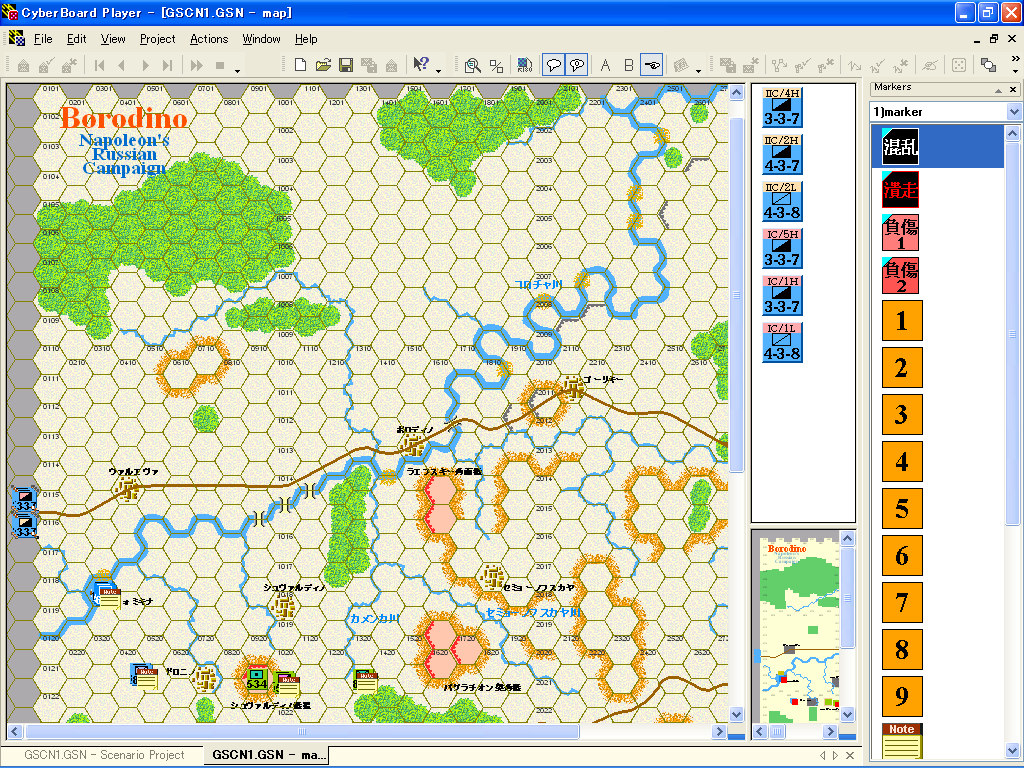Click the green 534 unit on the map

257,679
